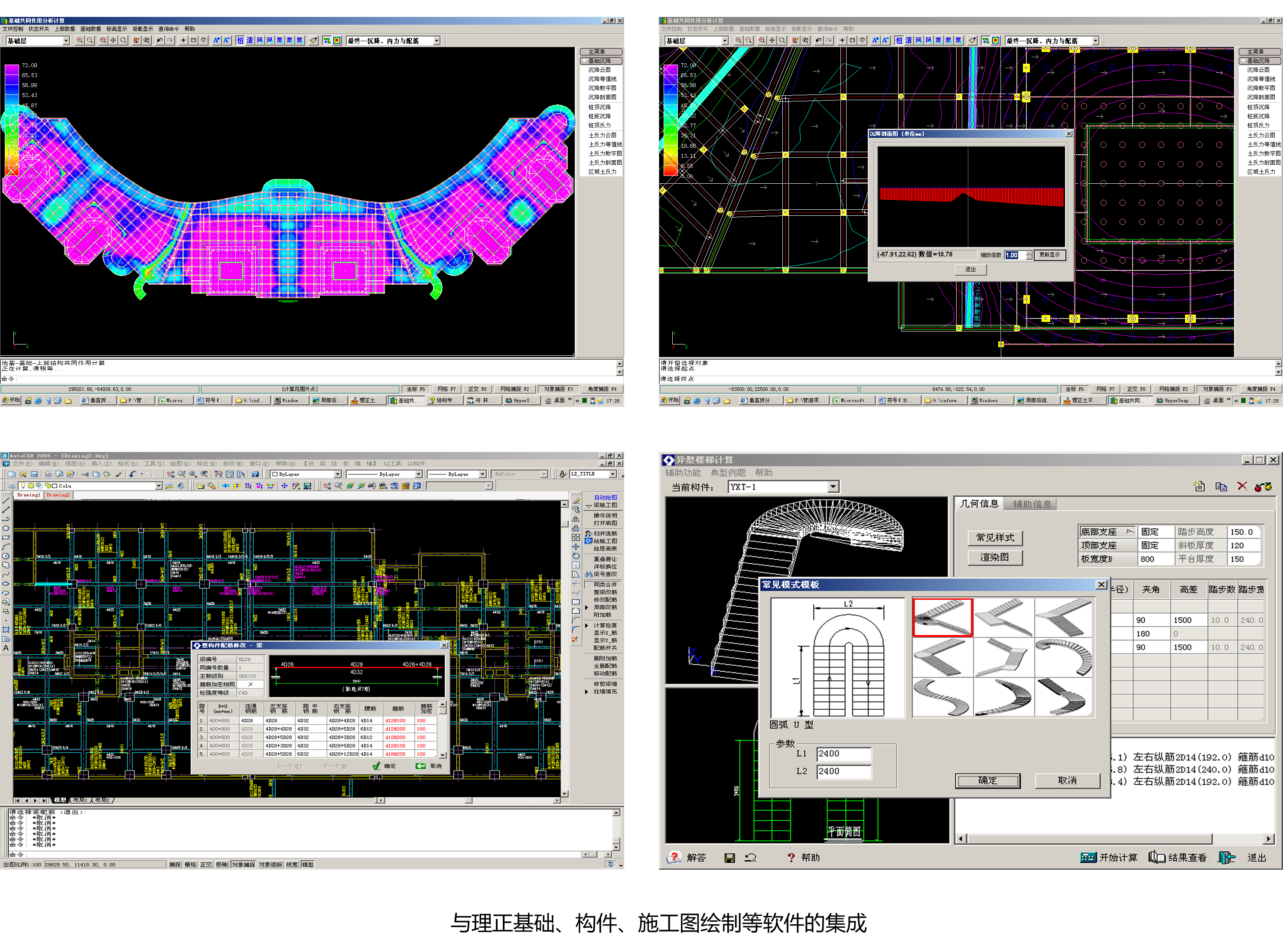Viewport: 1283px width, 952px height.
Task: Click the undo arrow icon in top-left toolbar
Action: point(160,40)
